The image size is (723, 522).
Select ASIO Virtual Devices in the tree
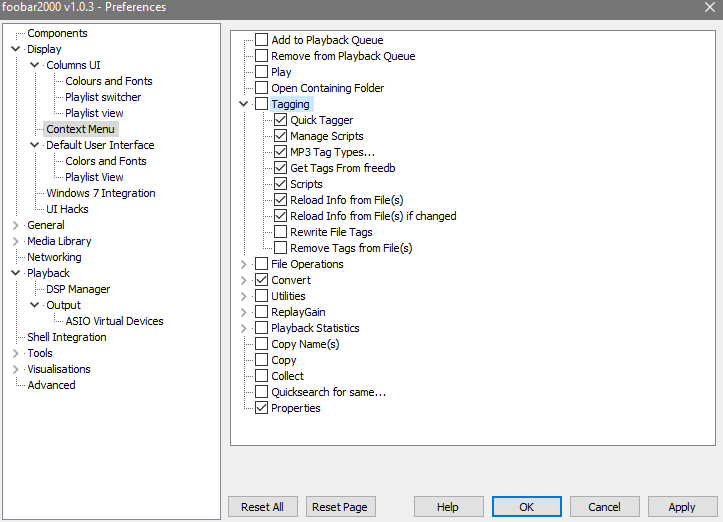[x=114, y=321]
